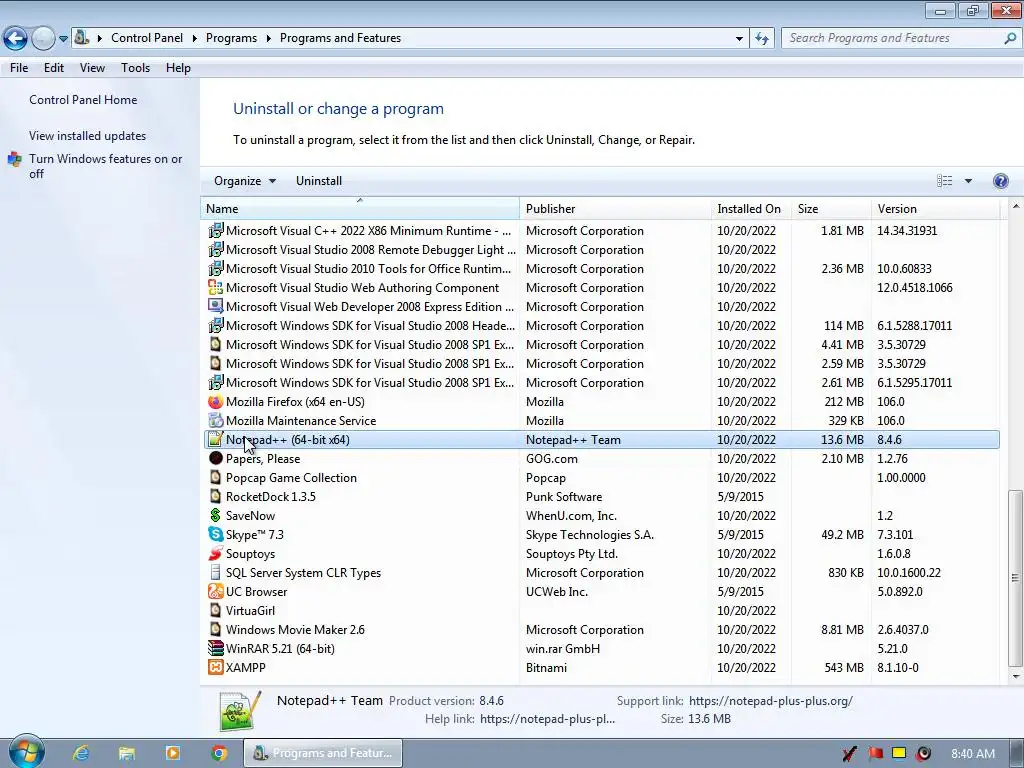Select the Mozilla Firefox icon
Viewport: 1024px width, 768px height.
[215, 402]
